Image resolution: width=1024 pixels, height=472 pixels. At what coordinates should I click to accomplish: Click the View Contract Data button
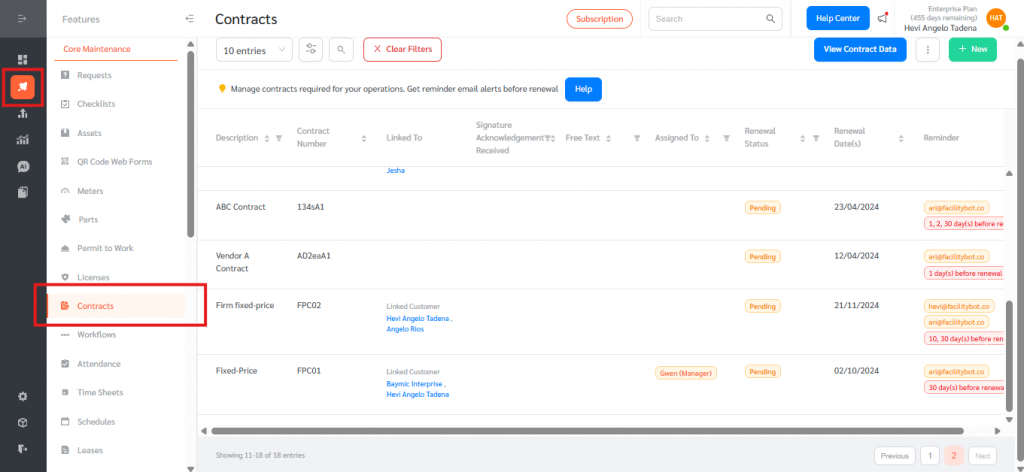[x=859, y=49]
